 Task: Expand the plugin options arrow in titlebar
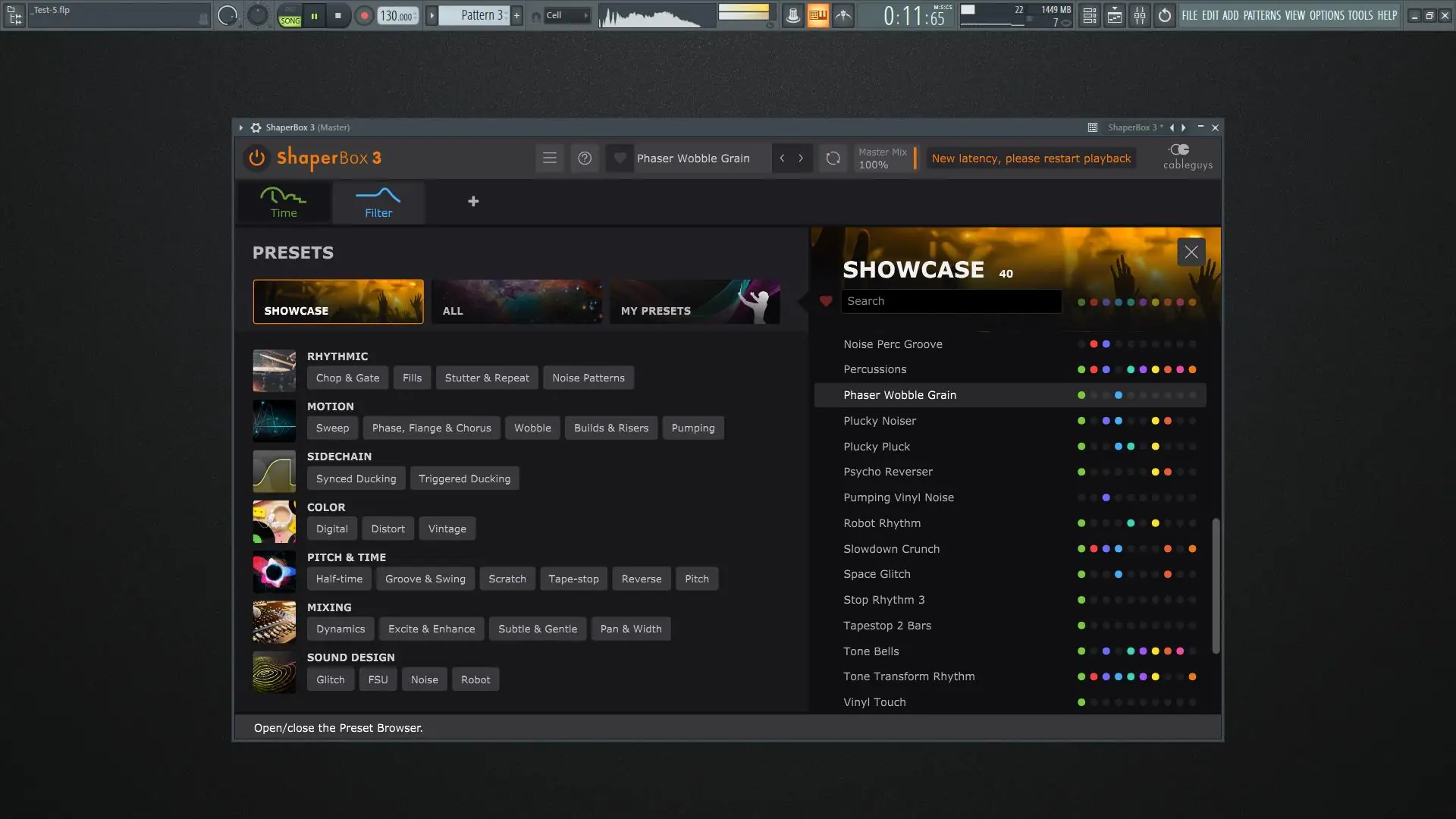(241, 127)
